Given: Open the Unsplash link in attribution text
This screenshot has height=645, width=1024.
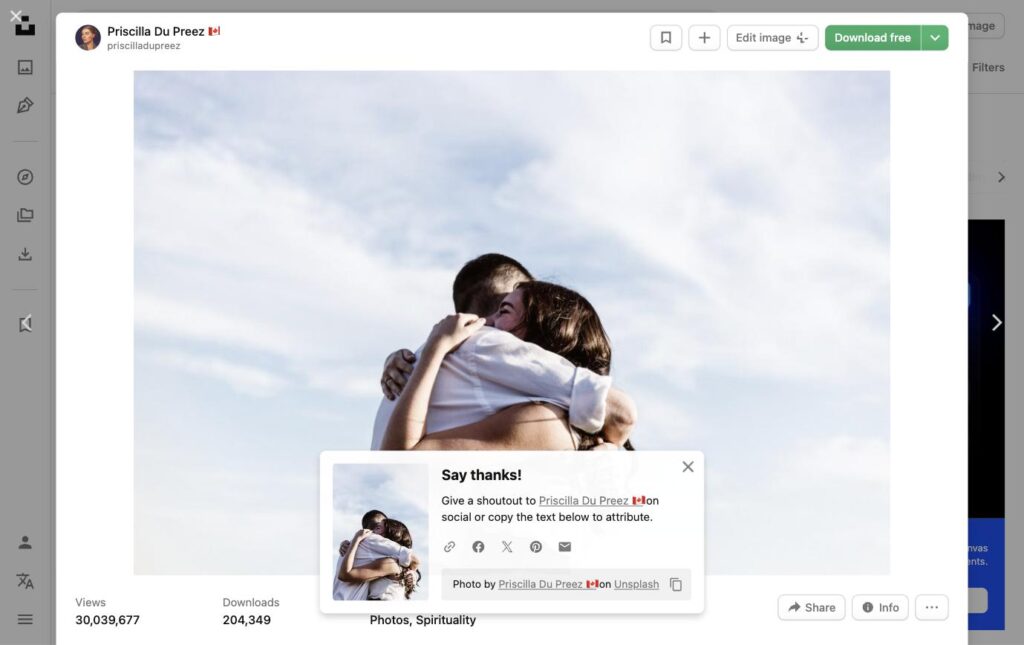Looking at the screenshot, I should [x=636, y=584].
